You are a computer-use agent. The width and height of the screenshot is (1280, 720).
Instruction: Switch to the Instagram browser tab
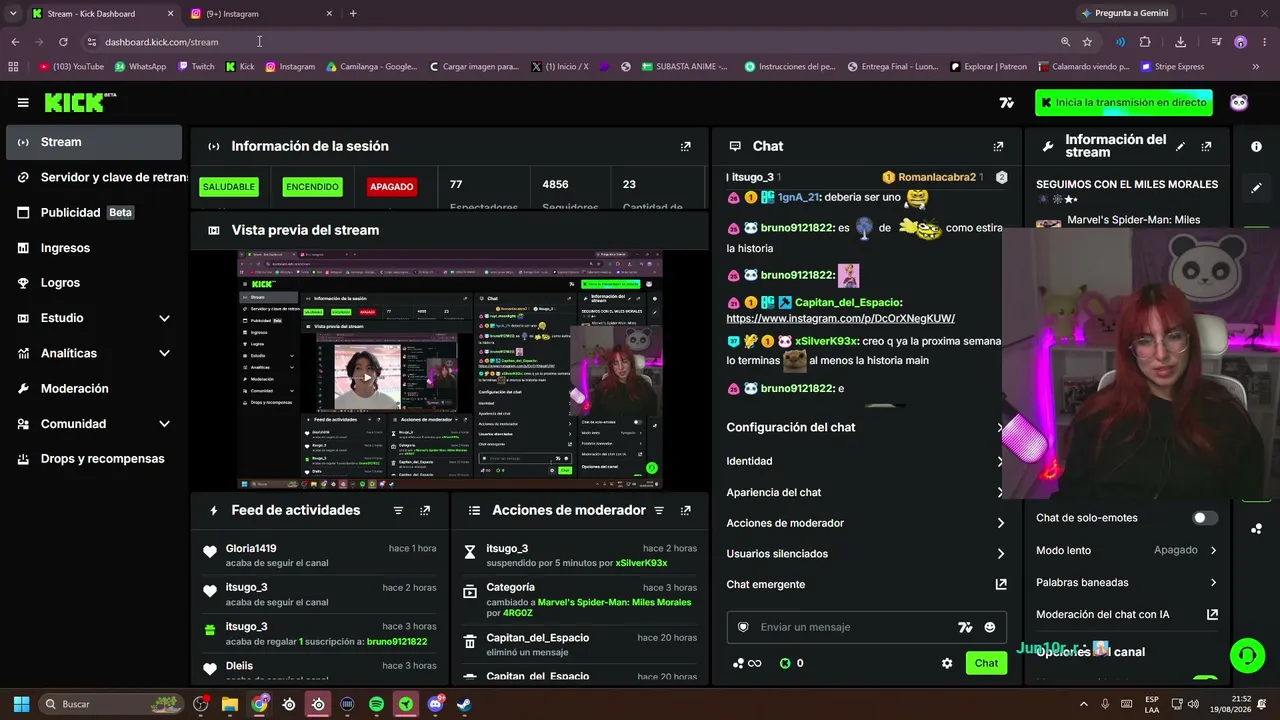260,14
